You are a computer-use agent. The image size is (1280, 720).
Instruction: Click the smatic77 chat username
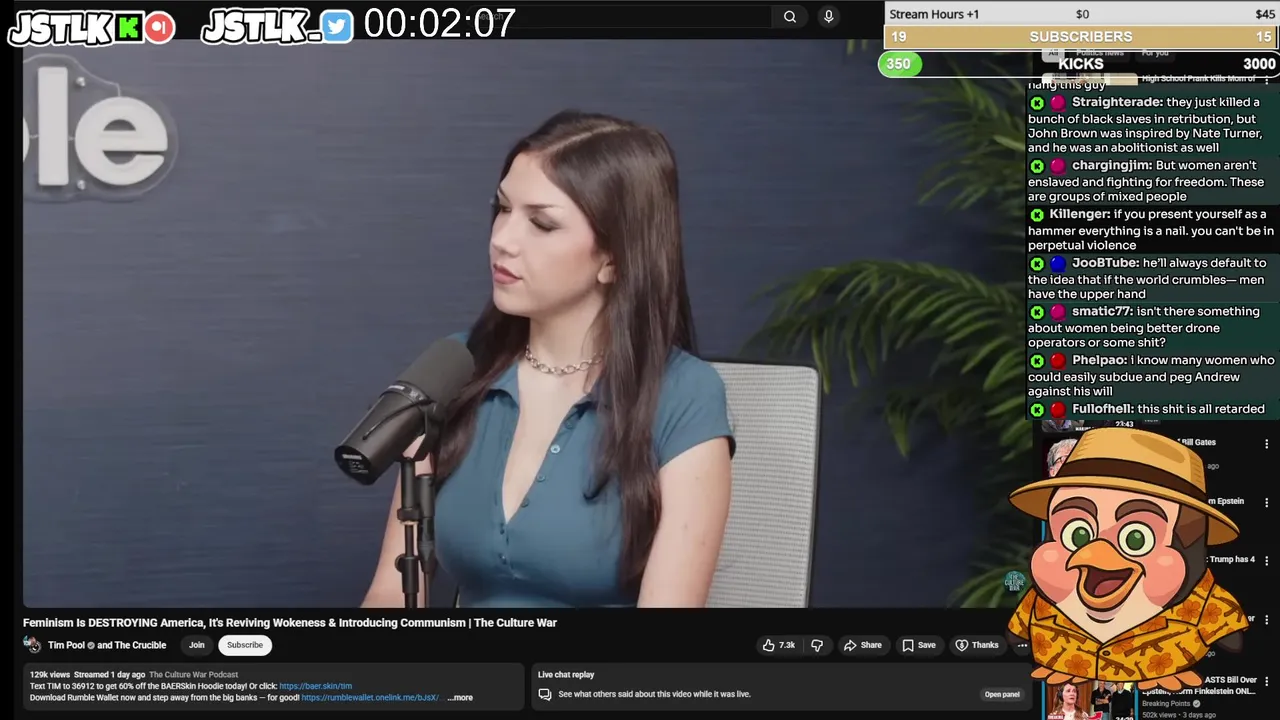1101,311
